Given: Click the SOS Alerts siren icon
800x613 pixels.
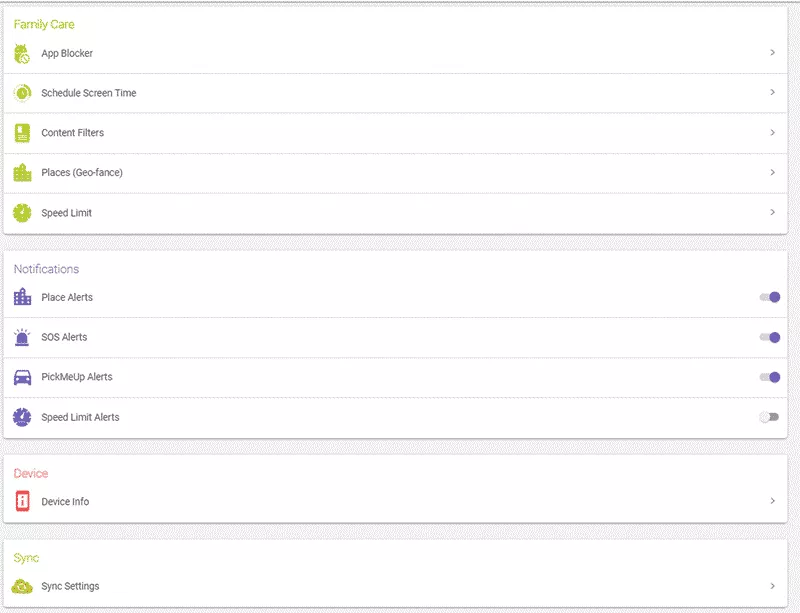Looking at the screenshot, I should pyautogui.click(x=22, y=337).
